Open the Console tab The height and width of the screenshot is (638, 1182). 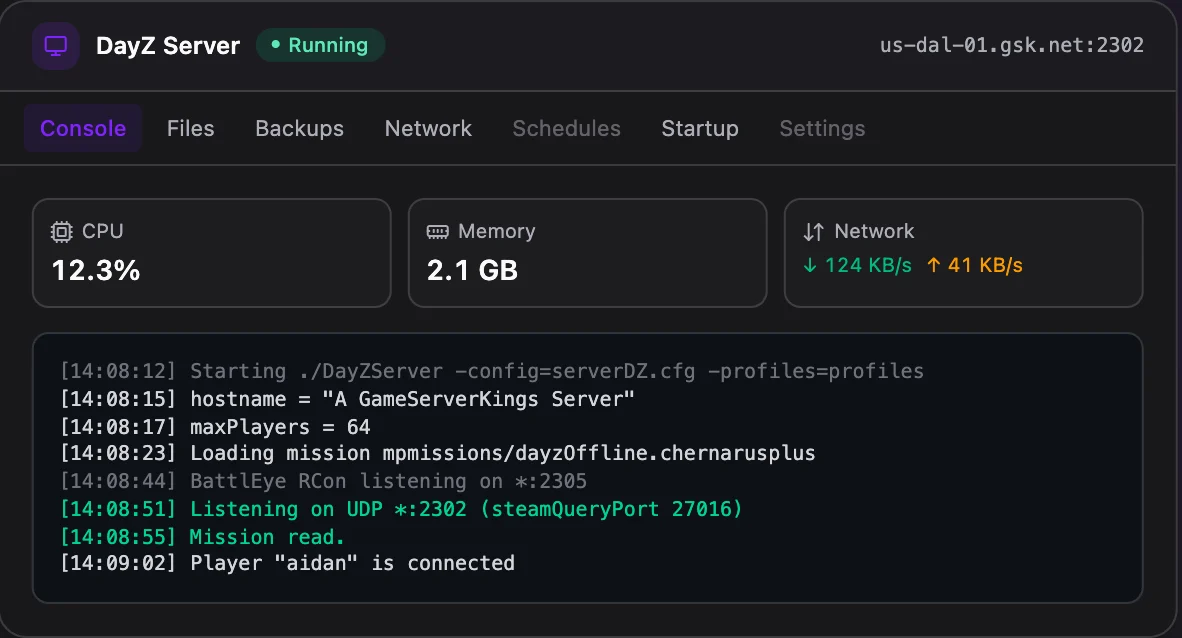[83, 128]
